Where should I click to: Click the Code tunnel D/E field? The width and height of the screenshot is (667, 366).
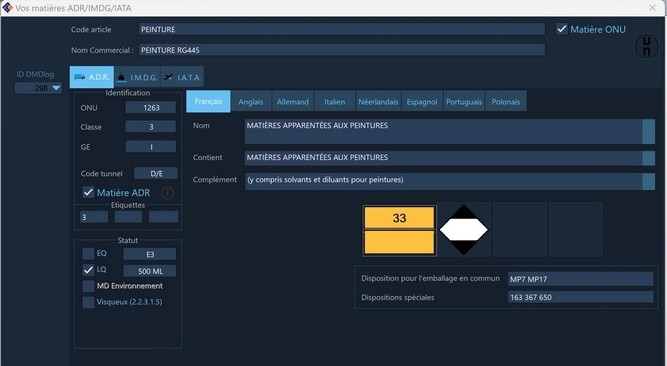point(156,173)
